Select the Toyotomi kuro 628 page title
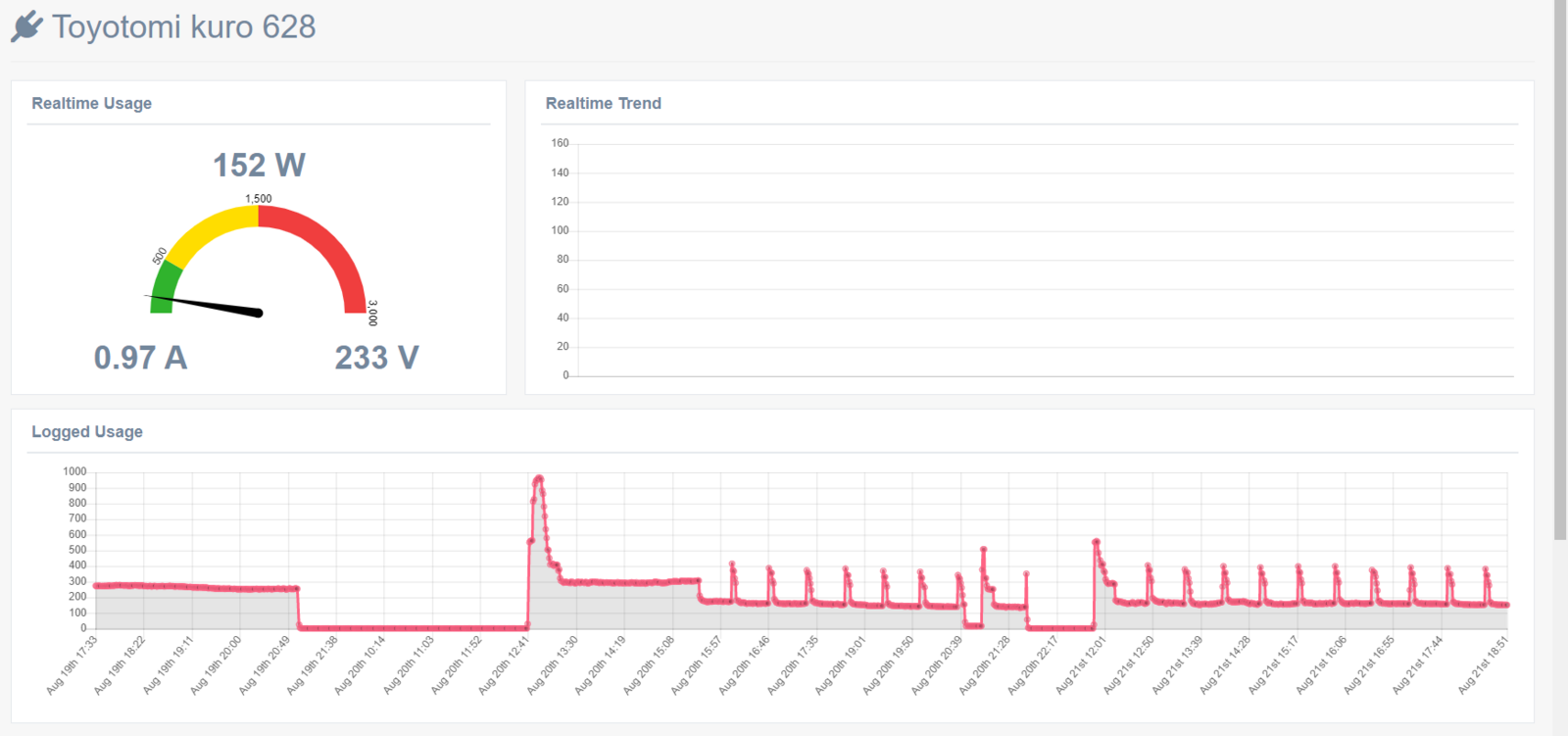This screenshot has height=736, width=1568. 184,26
